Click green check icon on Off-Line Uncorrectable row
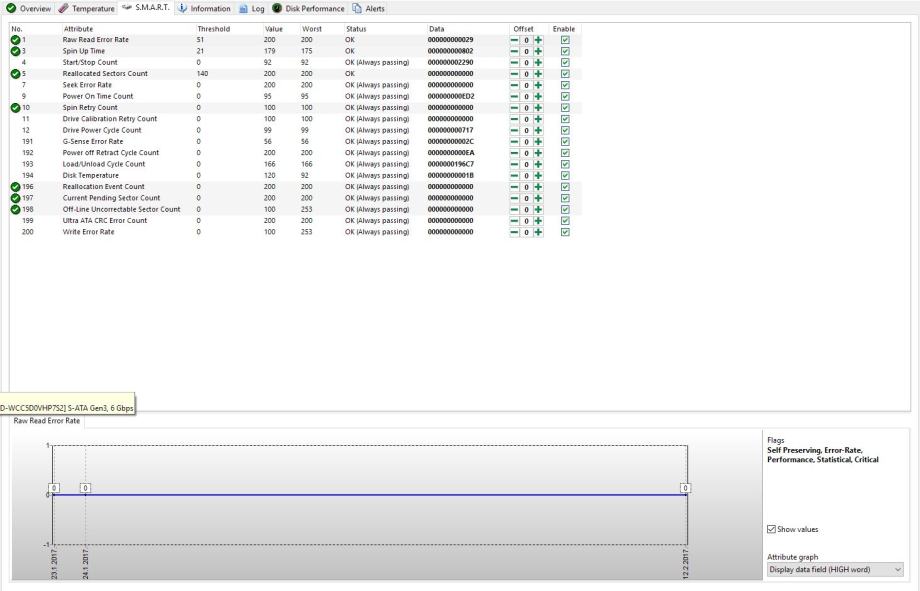Image resolution: width=920 pixels, height=591 pixels. pyautogui.click(x=15, y=210)
